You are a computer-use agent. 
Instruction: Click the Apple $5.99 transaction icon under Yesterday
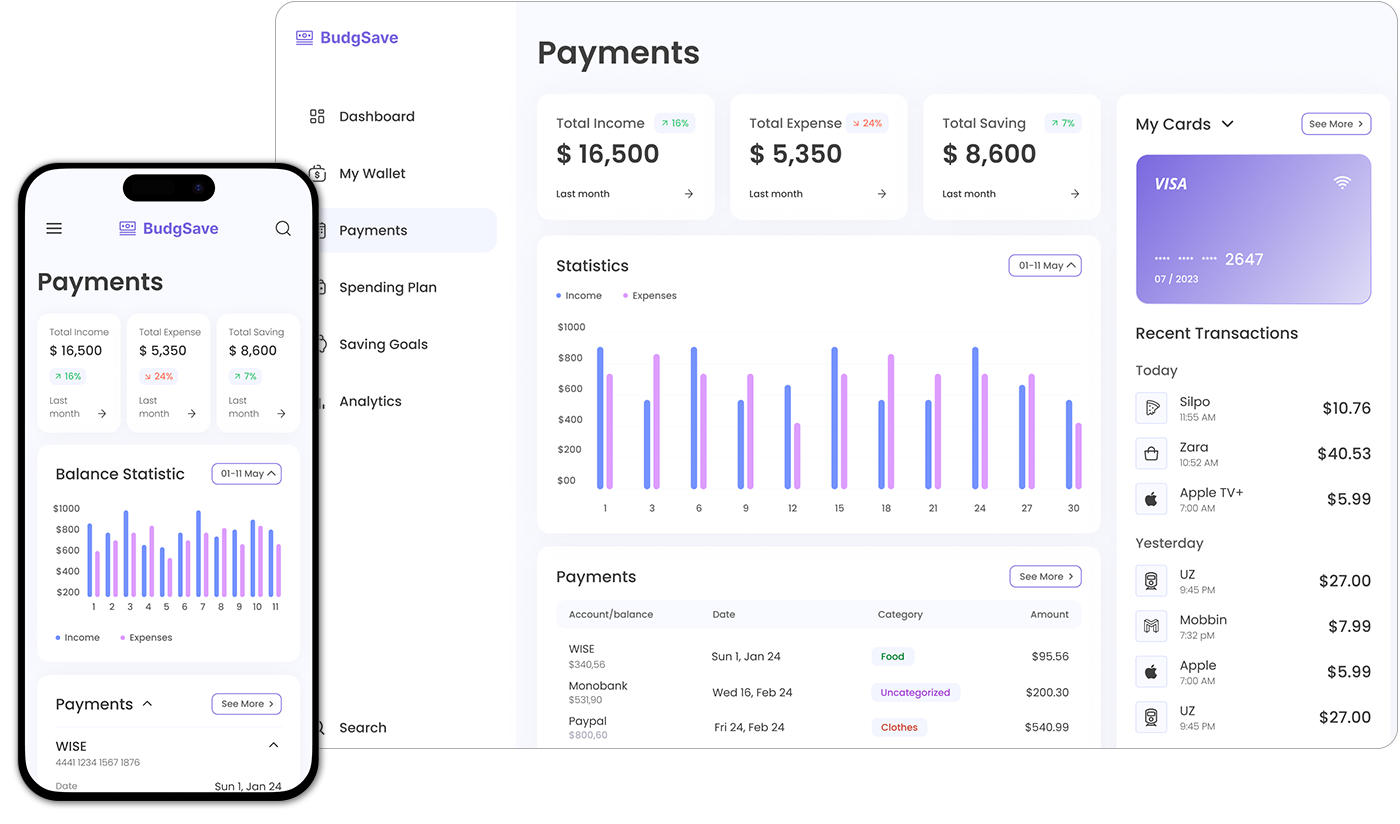(1151, 671)
